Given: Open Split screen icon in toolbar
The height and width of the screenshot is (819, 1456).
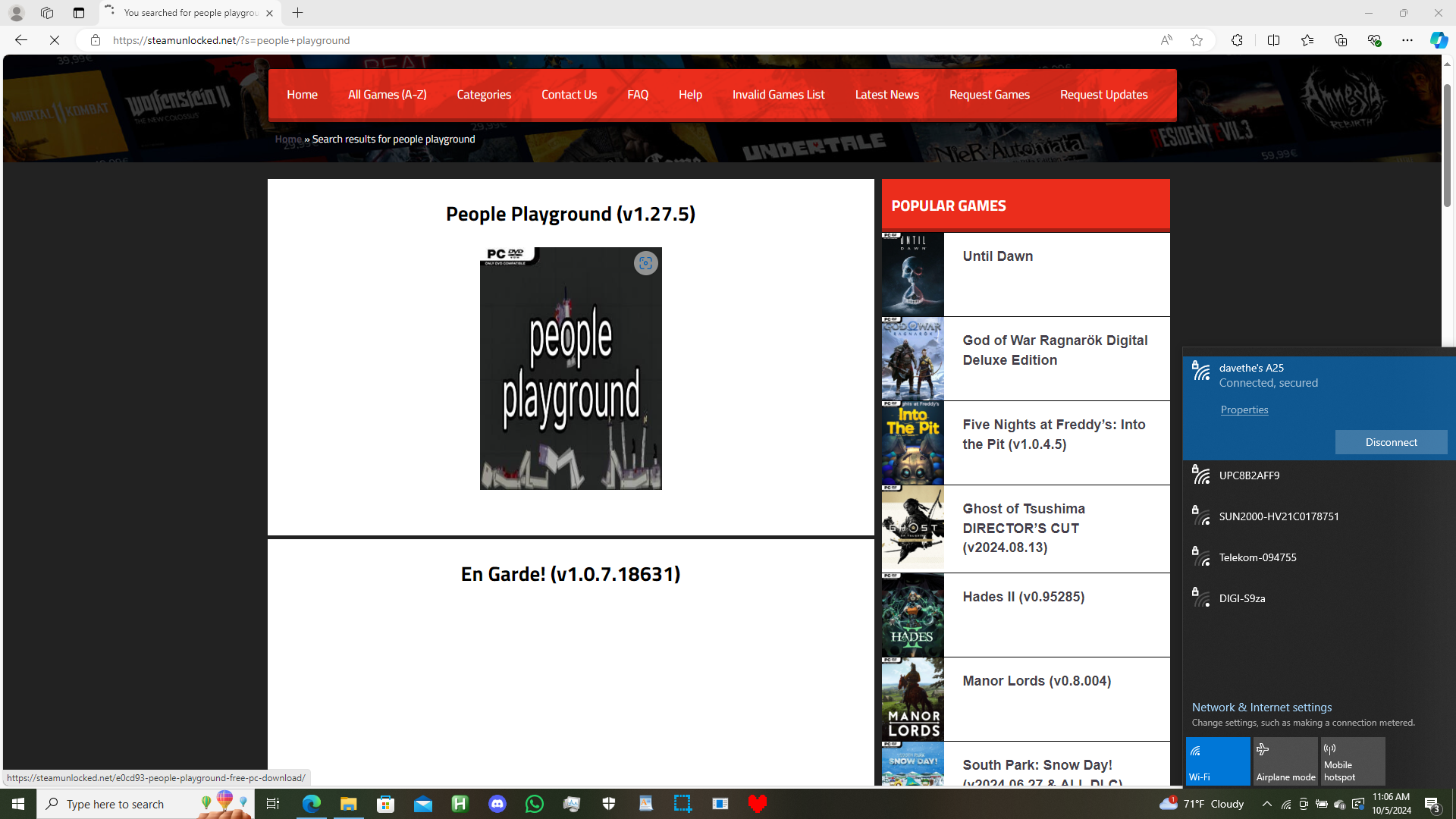Looking at the screenshot, I should 1273,40.
